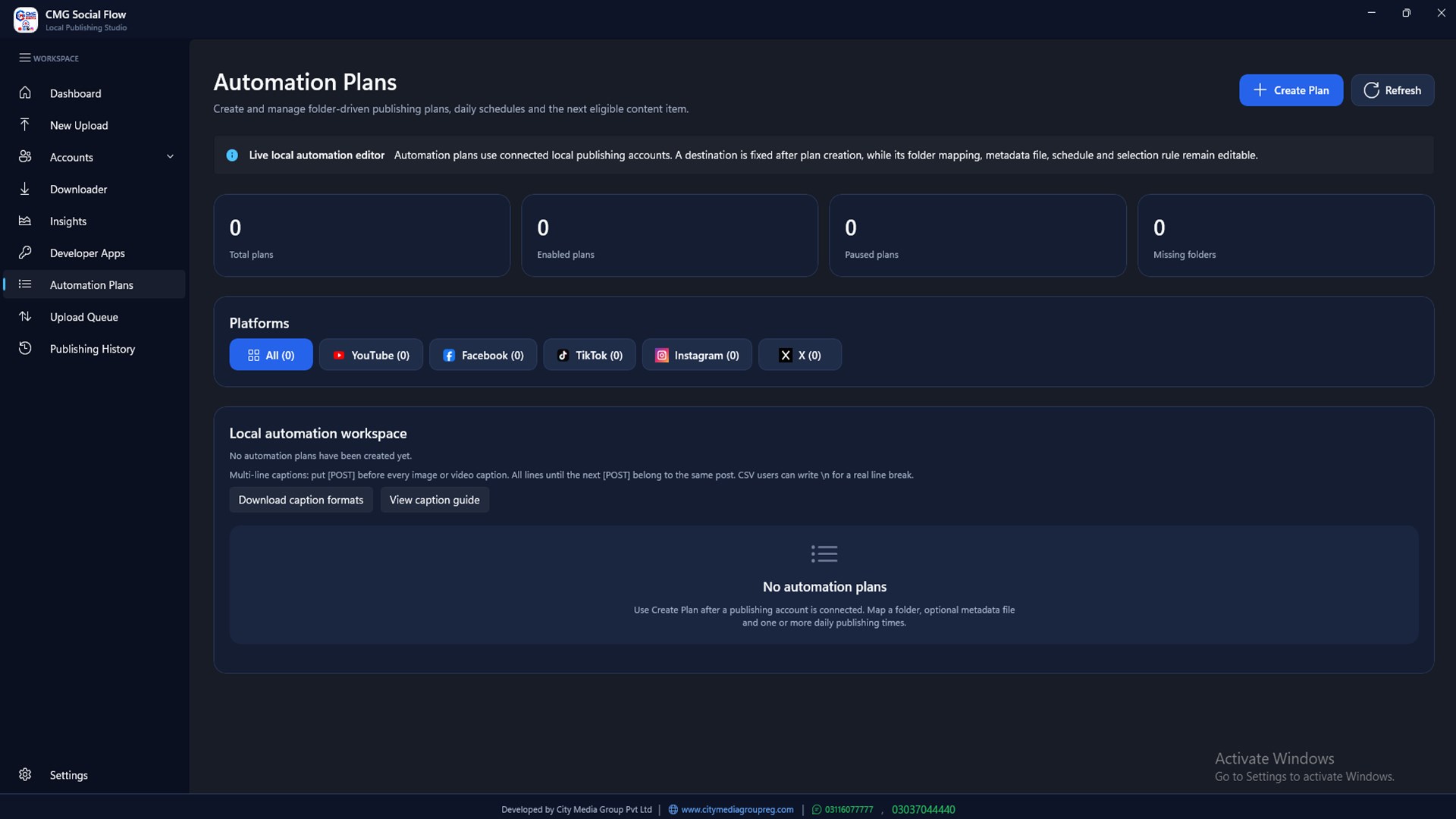Click phone number 03037044440

tap(923, 809)
